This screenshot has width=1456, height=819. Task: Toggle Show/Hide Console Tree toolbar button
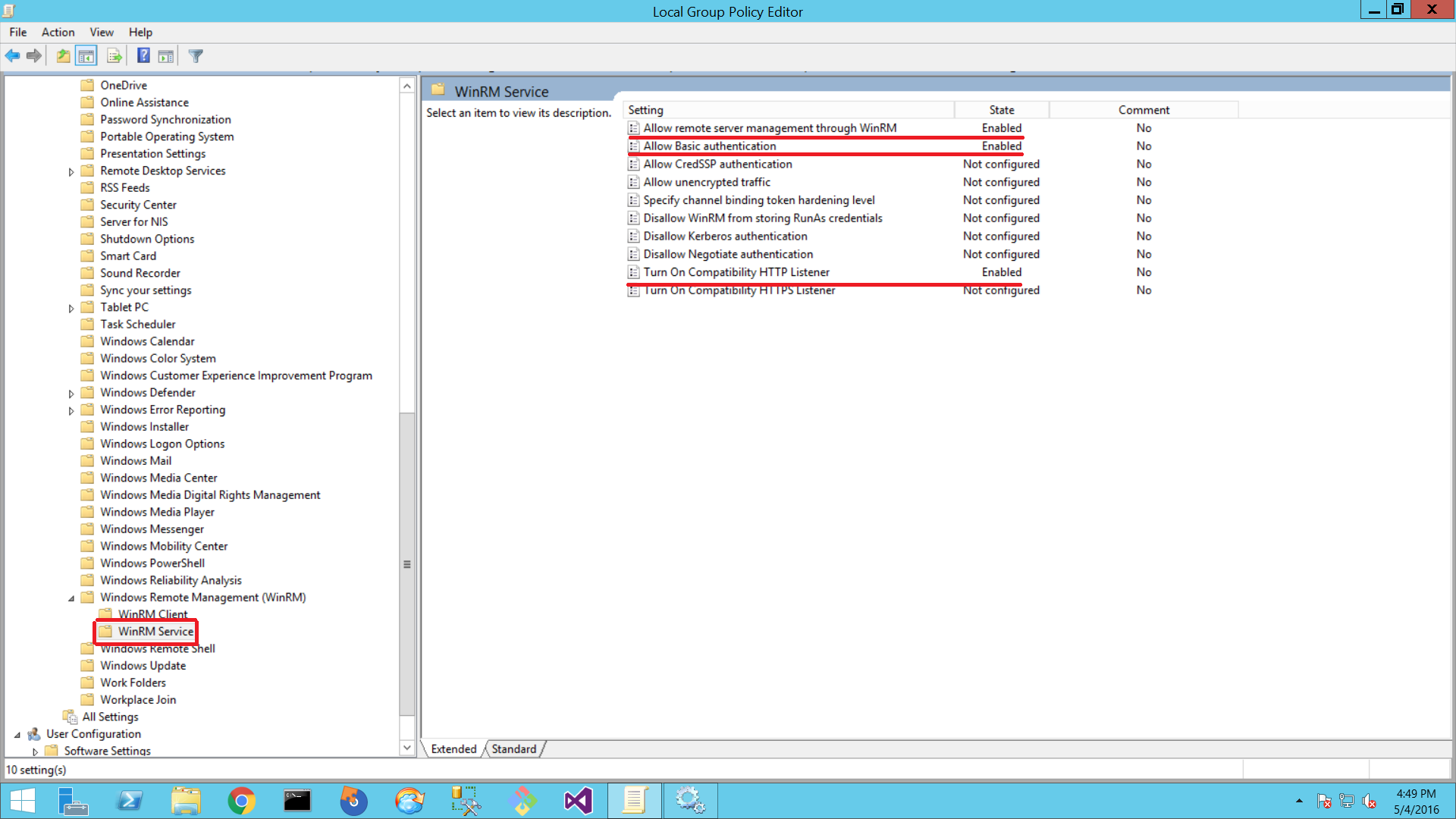(86, 55)
